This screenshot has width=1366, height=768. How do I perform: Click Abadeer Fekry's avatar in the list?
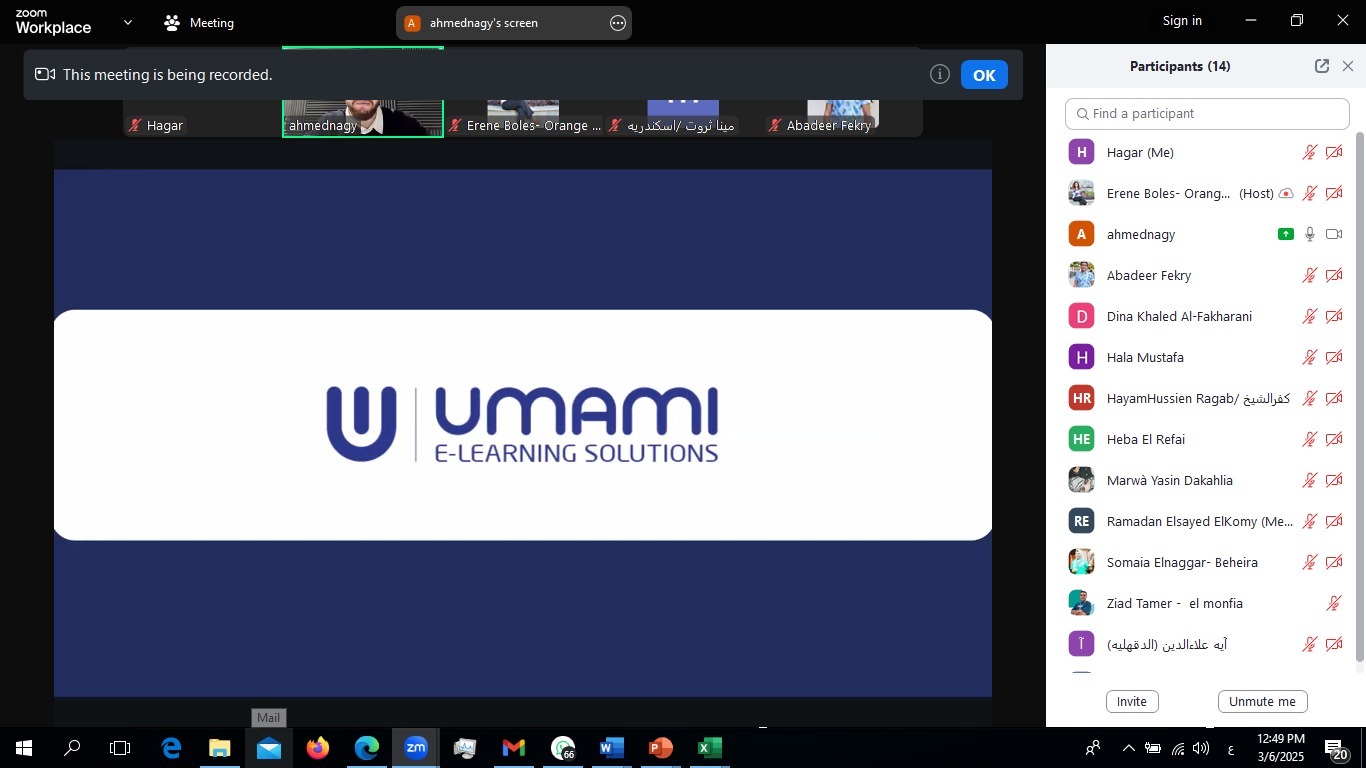coord(1081,275)
